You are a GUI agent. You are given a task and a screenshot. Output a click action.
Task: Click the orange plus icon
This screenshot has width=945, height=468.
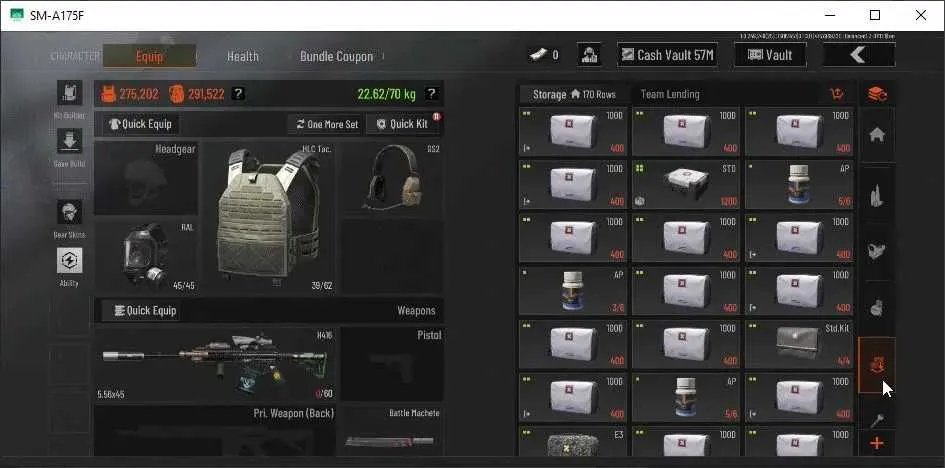tap(877, 444)
